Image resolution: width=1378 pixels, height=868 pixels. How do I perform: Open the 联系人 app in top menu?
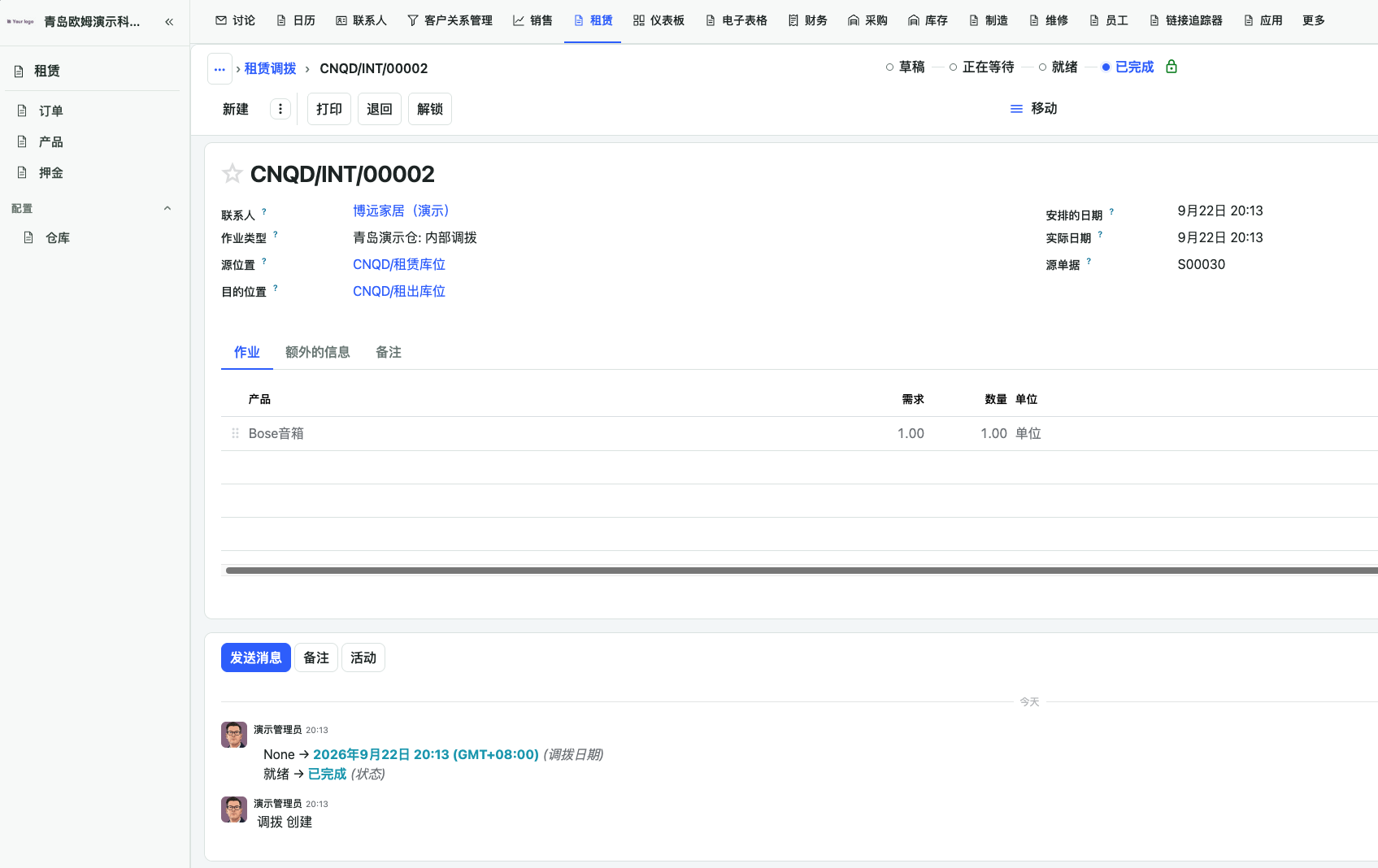[361, 20]
